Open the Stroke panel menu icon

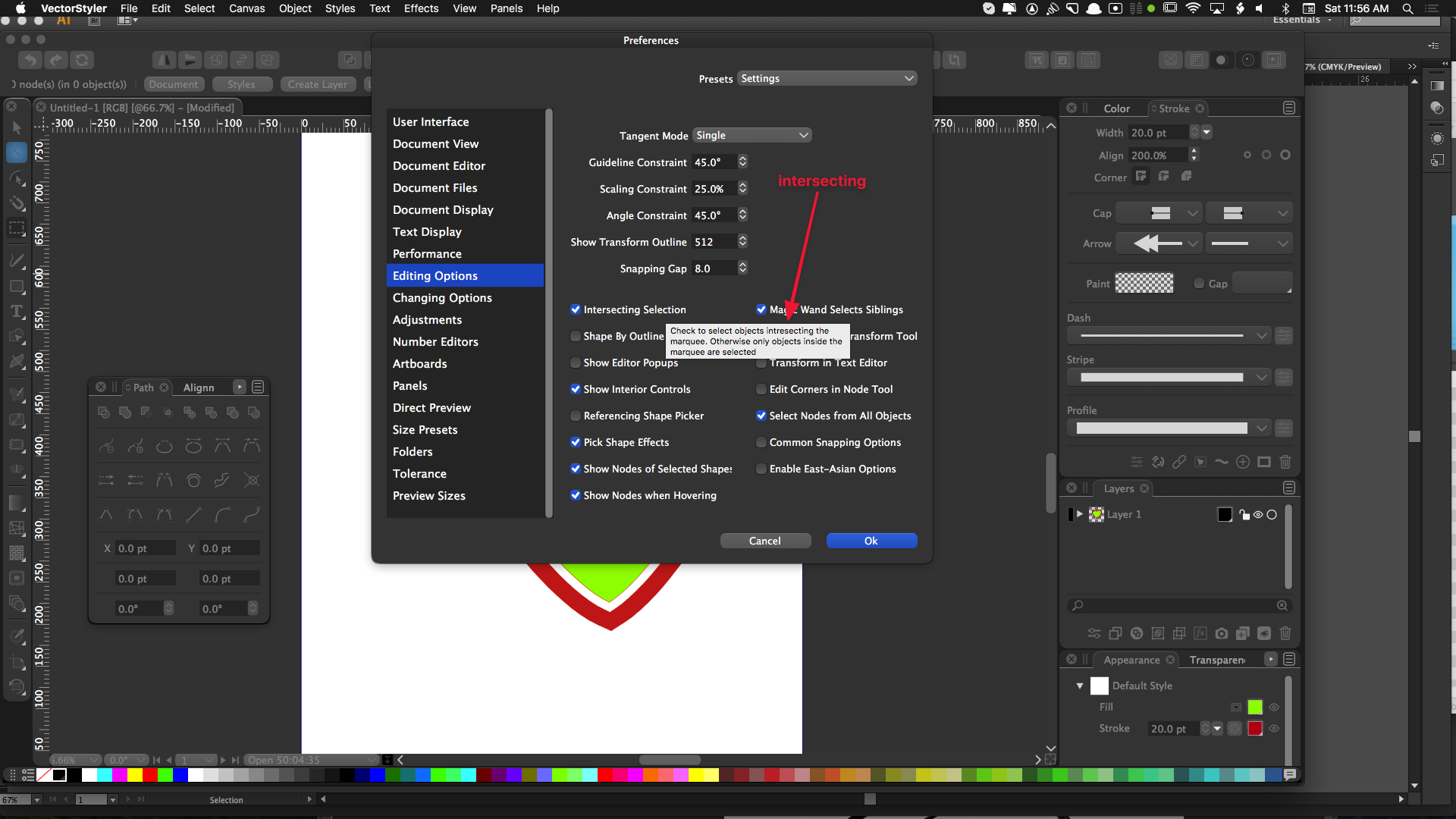[1288, 108]
